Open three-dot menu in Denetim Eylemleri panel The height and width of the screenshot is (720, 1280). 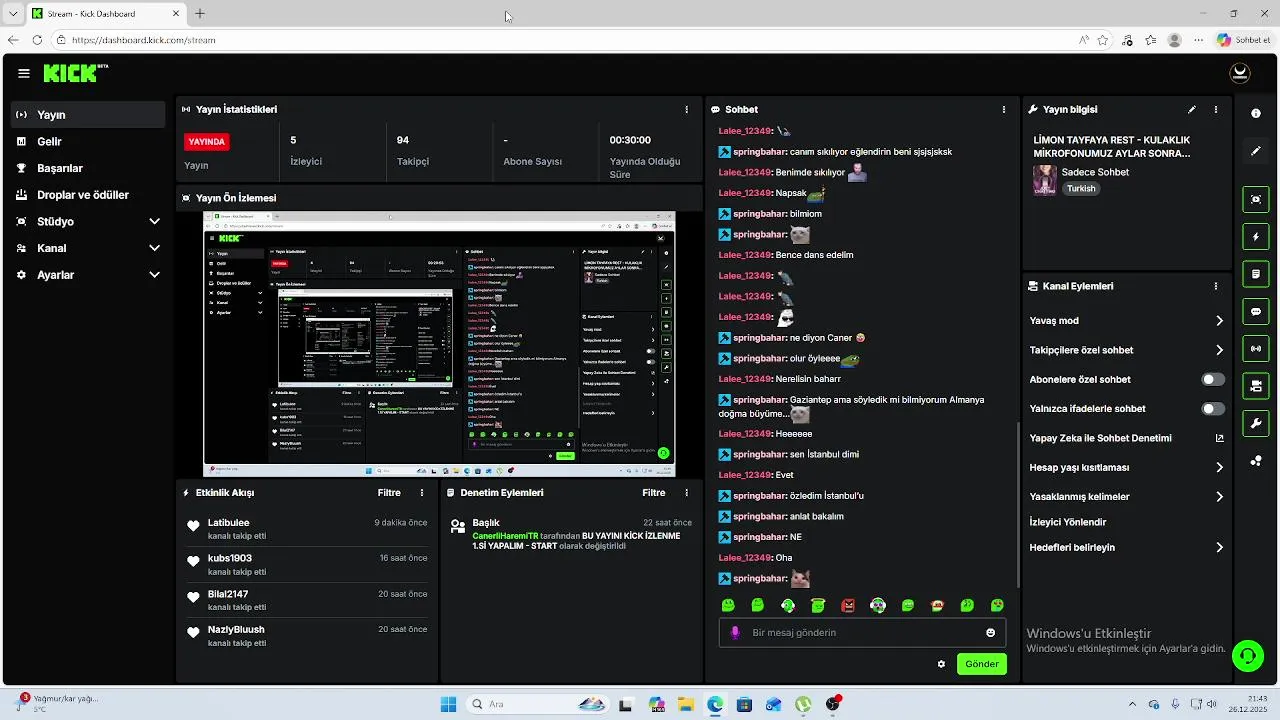tap(686, 493)
